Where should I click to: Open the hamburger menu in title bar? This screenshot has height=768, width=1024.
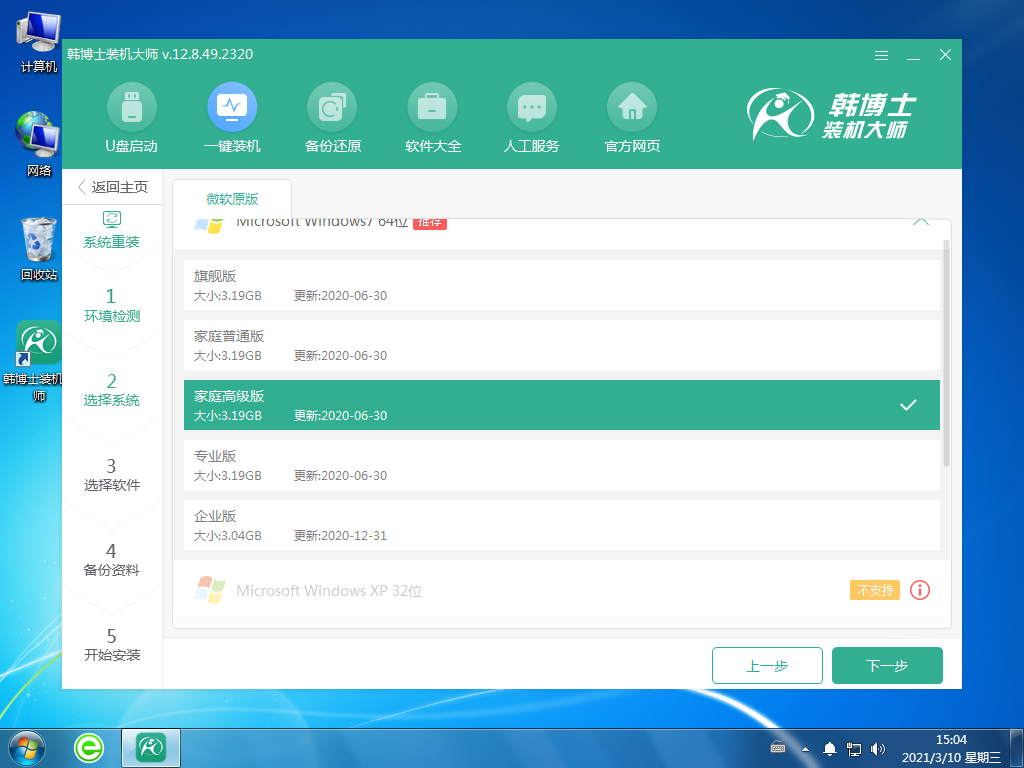pyautogui.click(x=881, y=56)
